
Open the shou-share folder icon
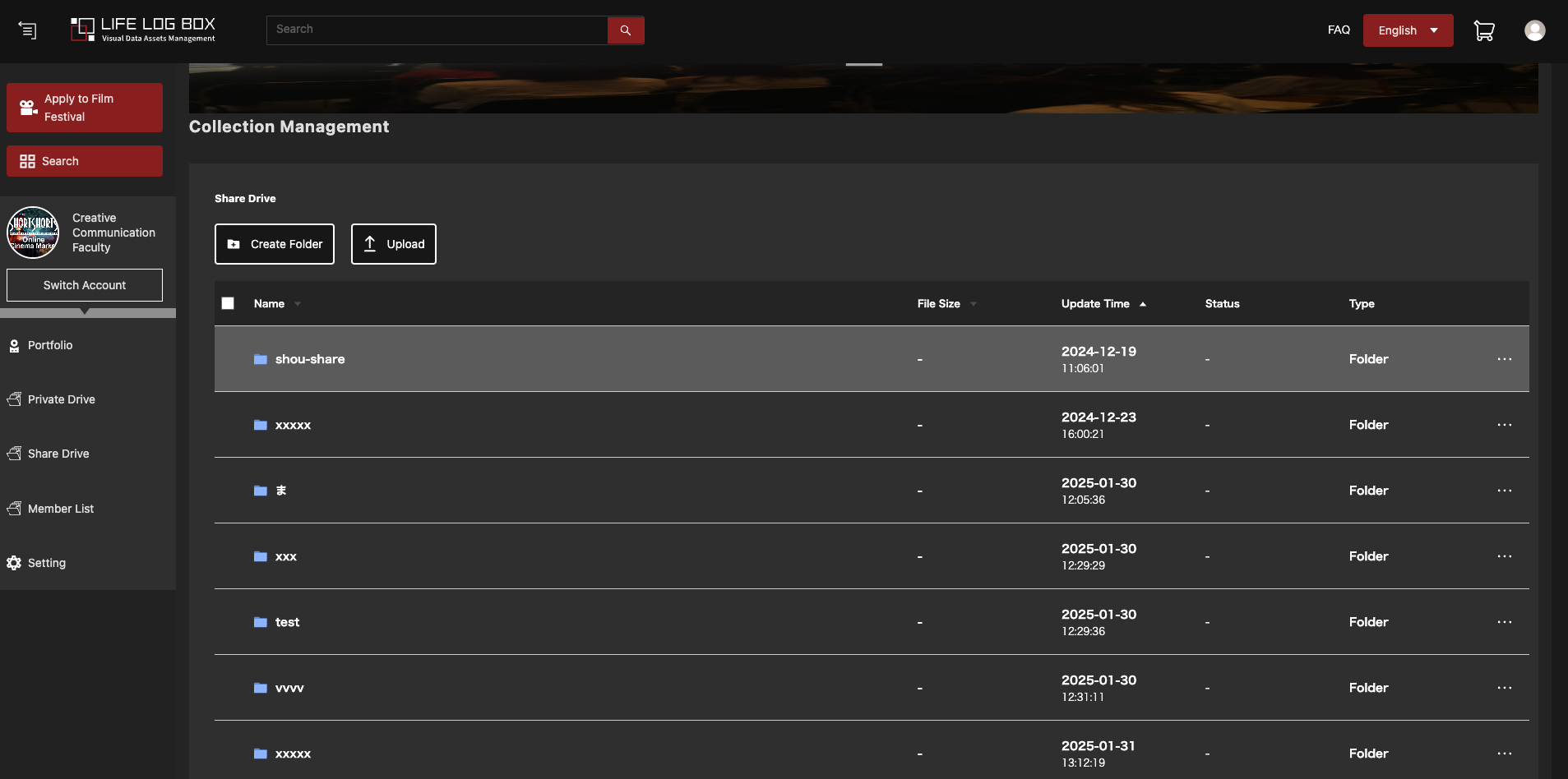coord(261,359)
